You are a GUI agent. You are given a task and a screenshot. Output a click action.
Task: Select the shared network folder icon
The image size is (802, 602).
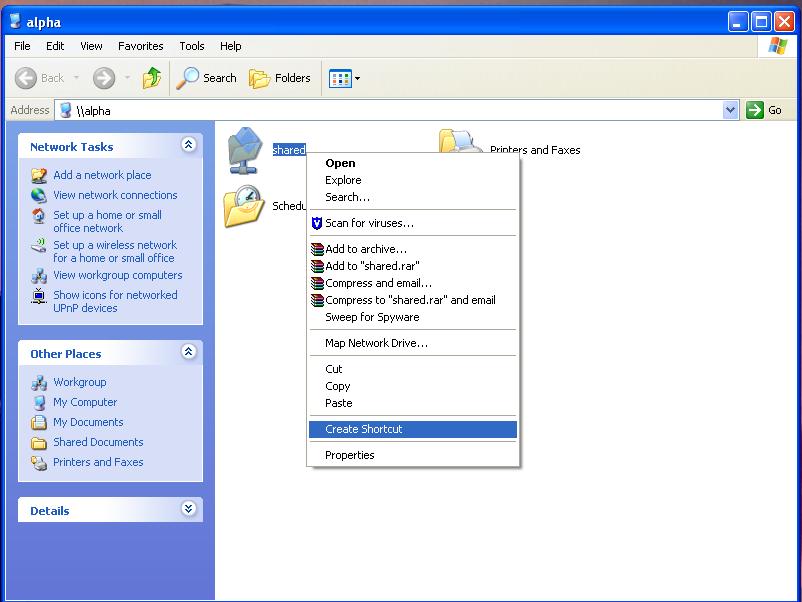245,150
